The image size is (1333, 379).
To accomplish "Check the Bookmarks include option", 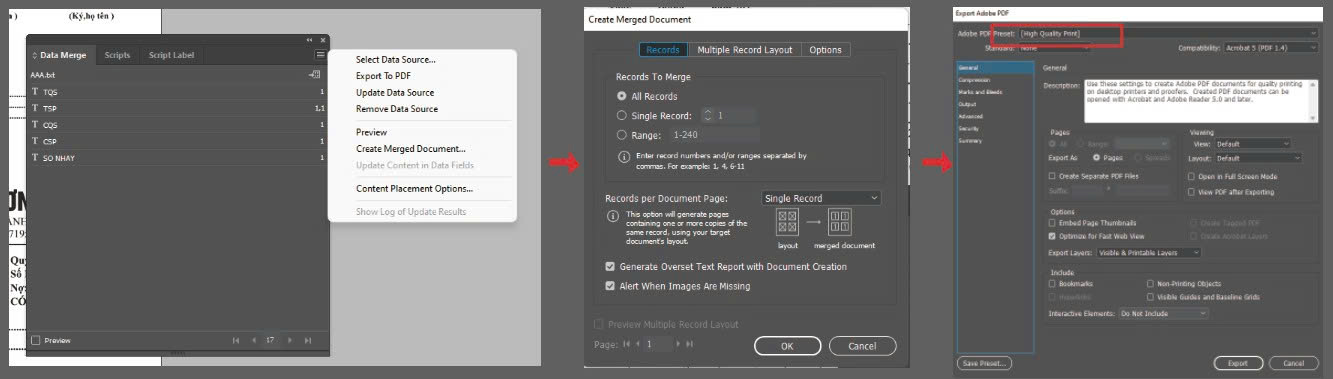I will click(1052, 283).
